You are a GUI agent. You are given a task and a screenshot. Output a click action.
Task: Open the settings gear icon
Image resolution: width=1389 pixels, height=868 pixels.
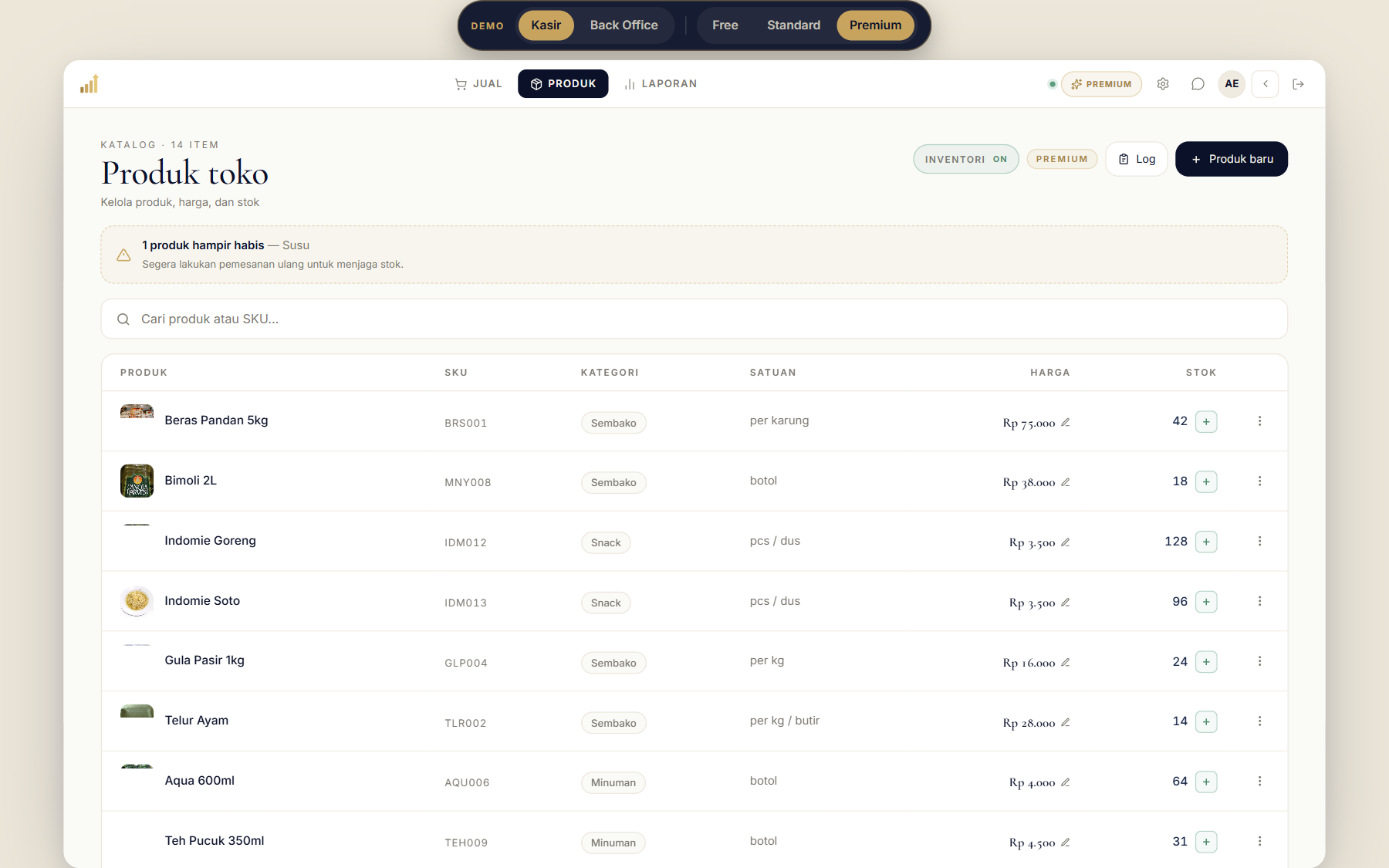[x=1163, y=84]
